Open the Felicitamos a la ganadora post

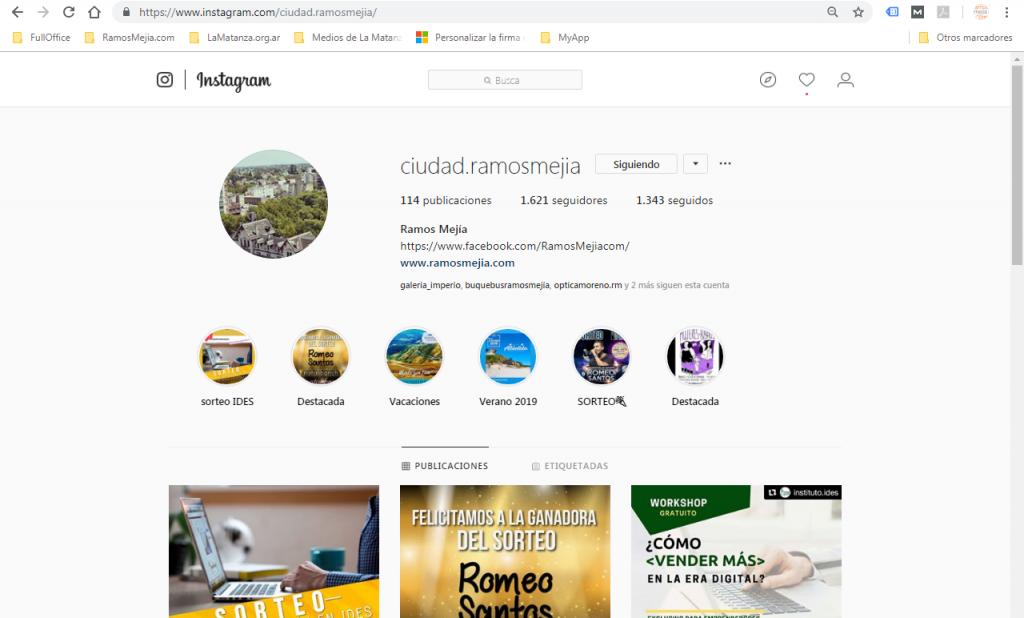coord(505,551)
